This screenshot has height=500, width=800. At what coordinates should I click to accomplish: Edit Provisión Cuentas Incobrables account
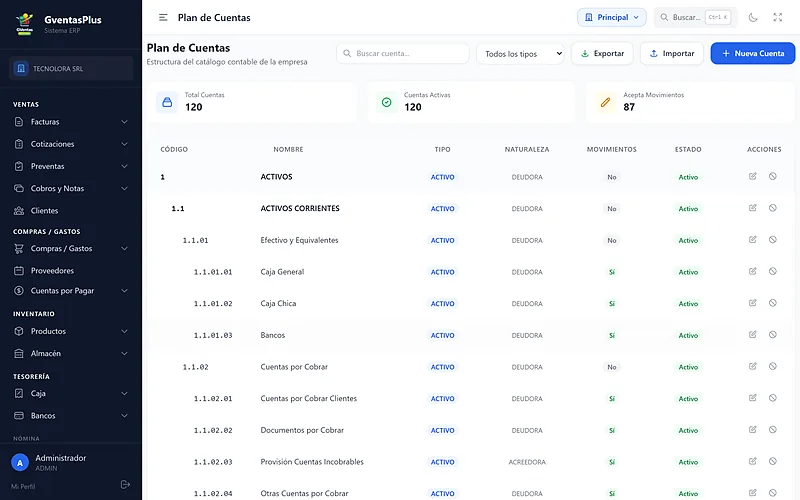(753, 461)
